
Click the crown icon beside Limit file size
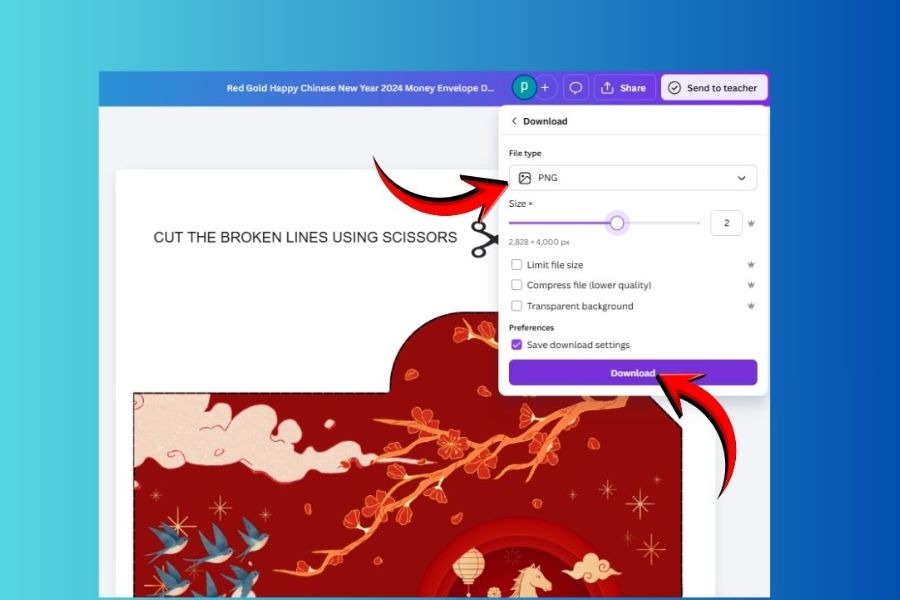(x=750, y=265)
